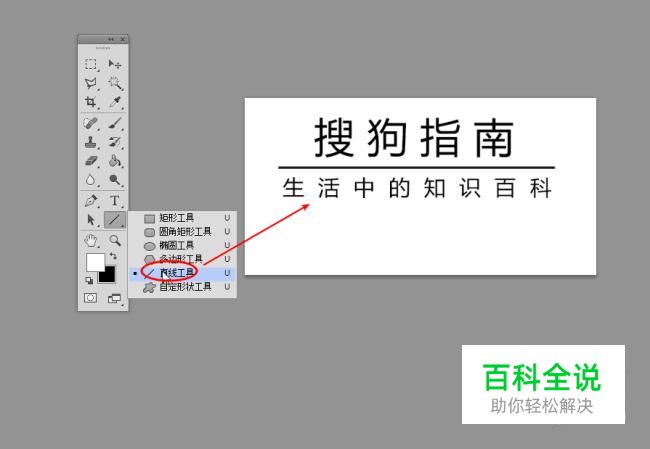650x449 pixels.
Task: Select the Zoom magnifier tool
Action: point(115,240)
